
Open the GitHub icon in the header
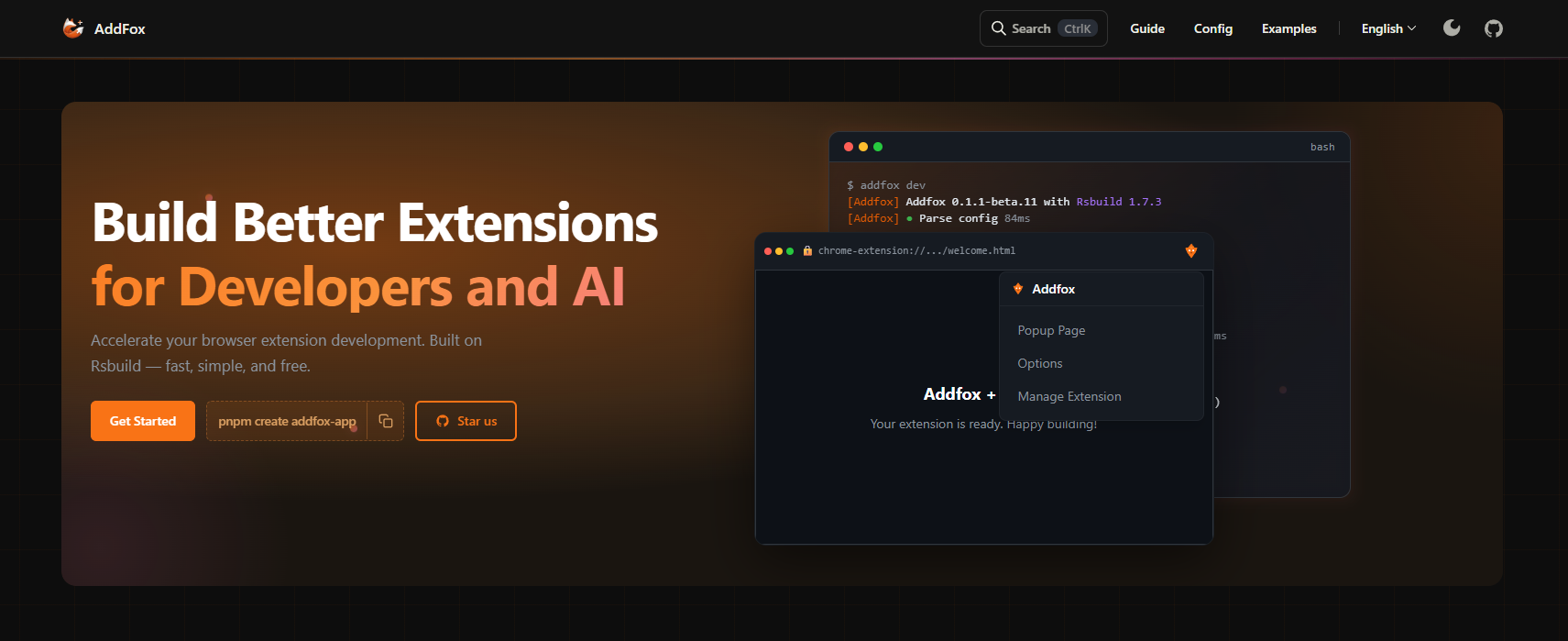coord(1494,28)
